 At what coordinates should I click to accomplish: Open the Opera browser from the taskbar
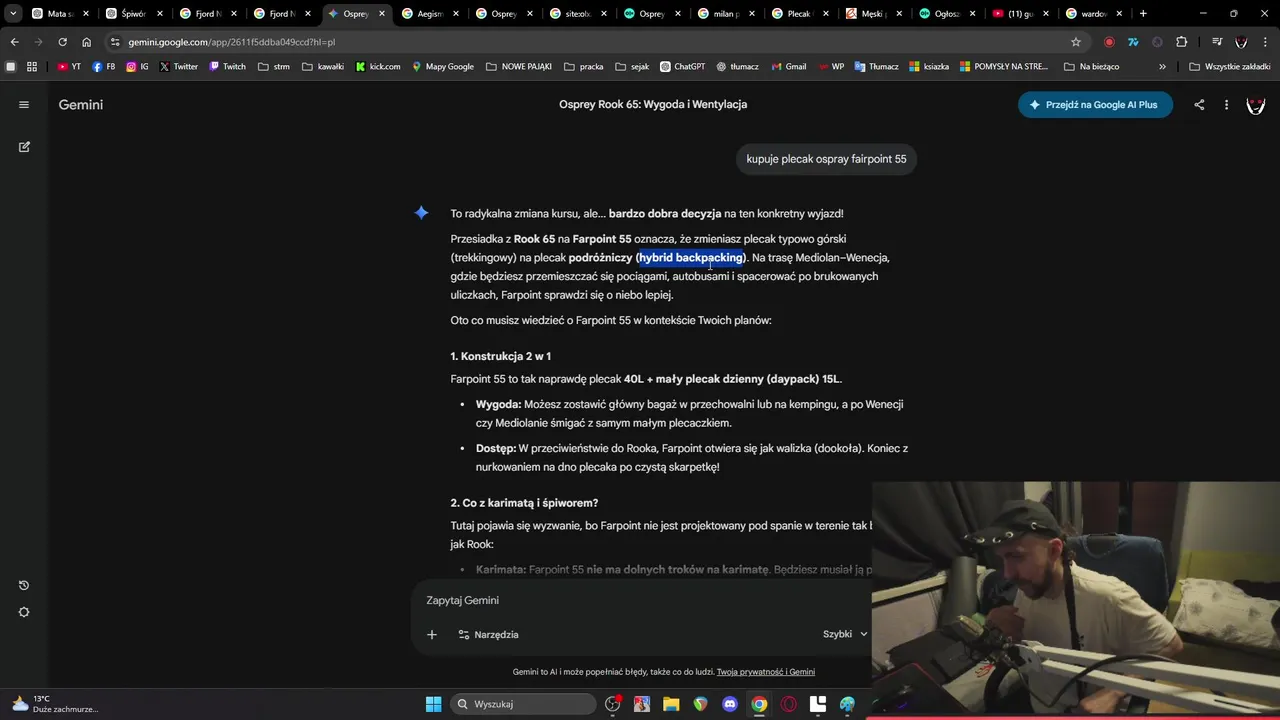tap(789, 704)
